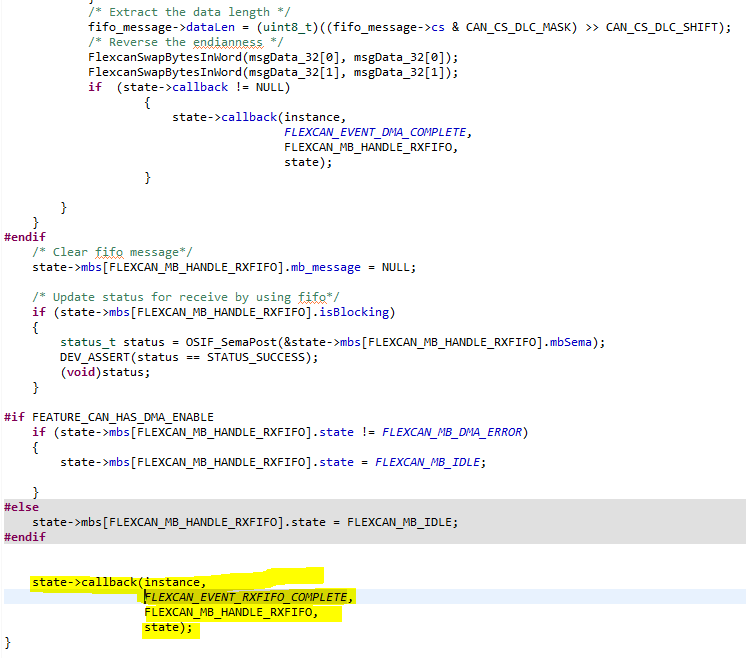Click the FlexcanSwapBytesInWord call using msgData_32[0]
This screenshot has height=658, width=746.
(x=273, y=58)
